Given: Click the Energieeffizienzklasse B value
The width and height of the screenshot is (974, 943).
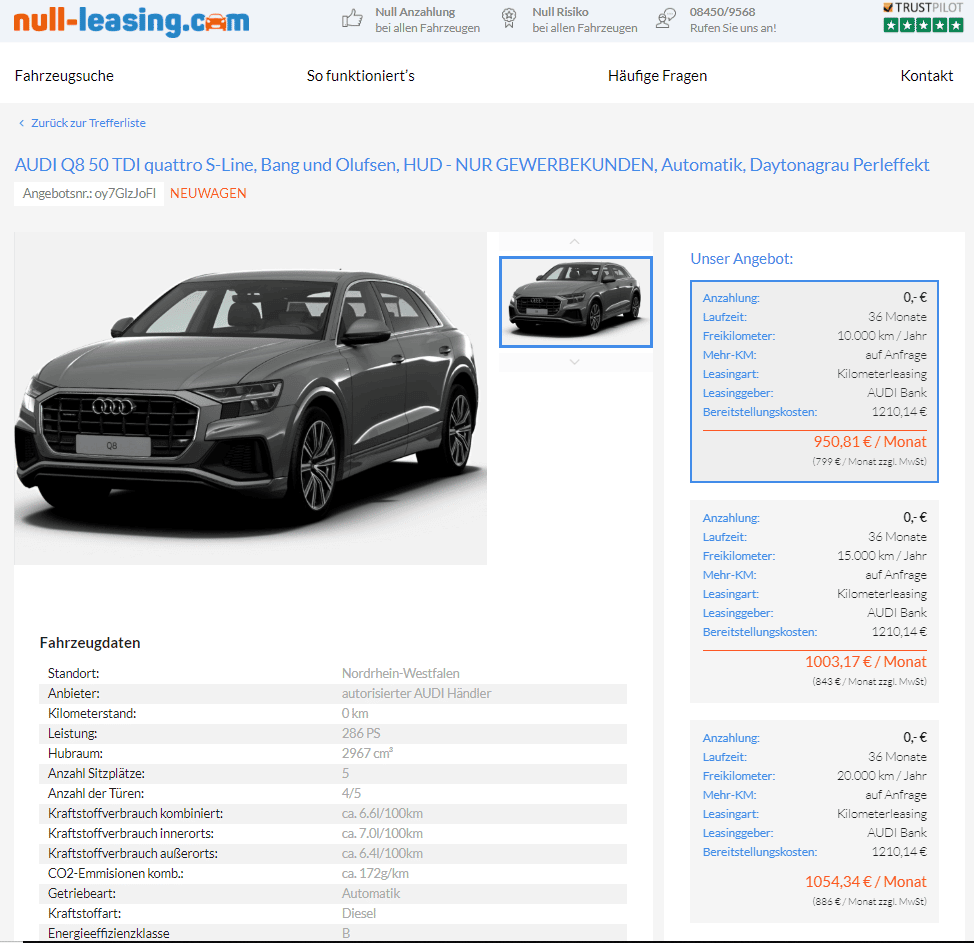Looking at the screenshot, I should pos(346,933).
